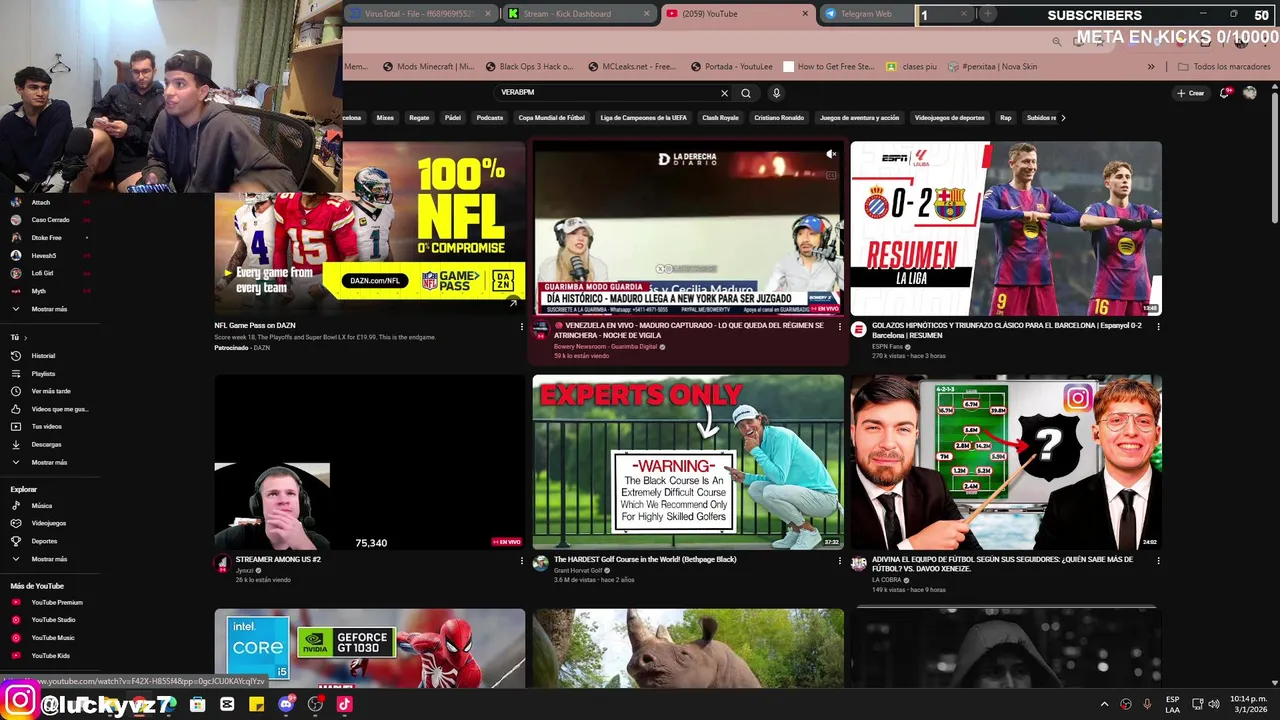The image size is (1280, 720).
Task: Open the Tú section chevron
Action: coord(27,338)
